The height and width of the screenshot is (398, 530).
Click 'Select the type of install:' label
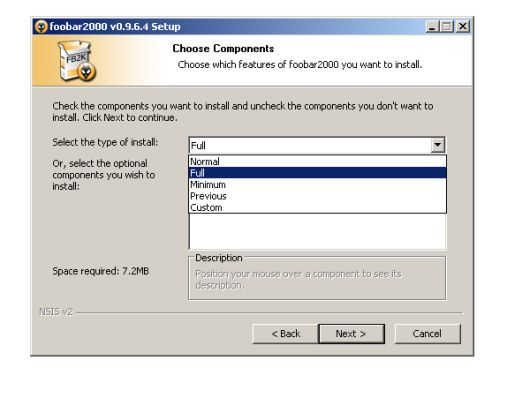[x=105, y=142]
